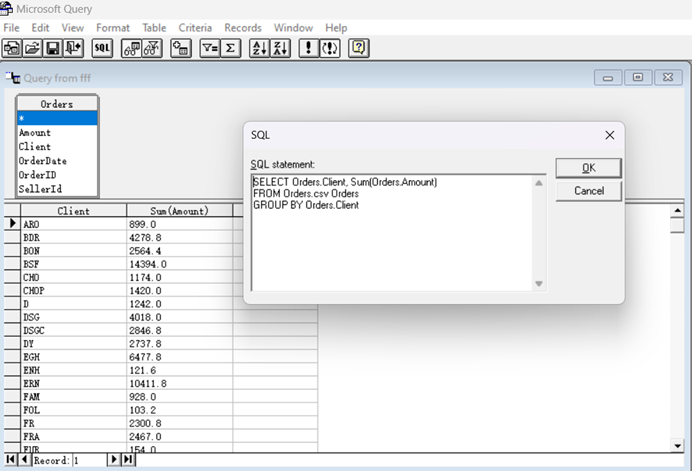
Task: Toggle the Auto Query toolbar button
Action: click(x=329, y=48)
